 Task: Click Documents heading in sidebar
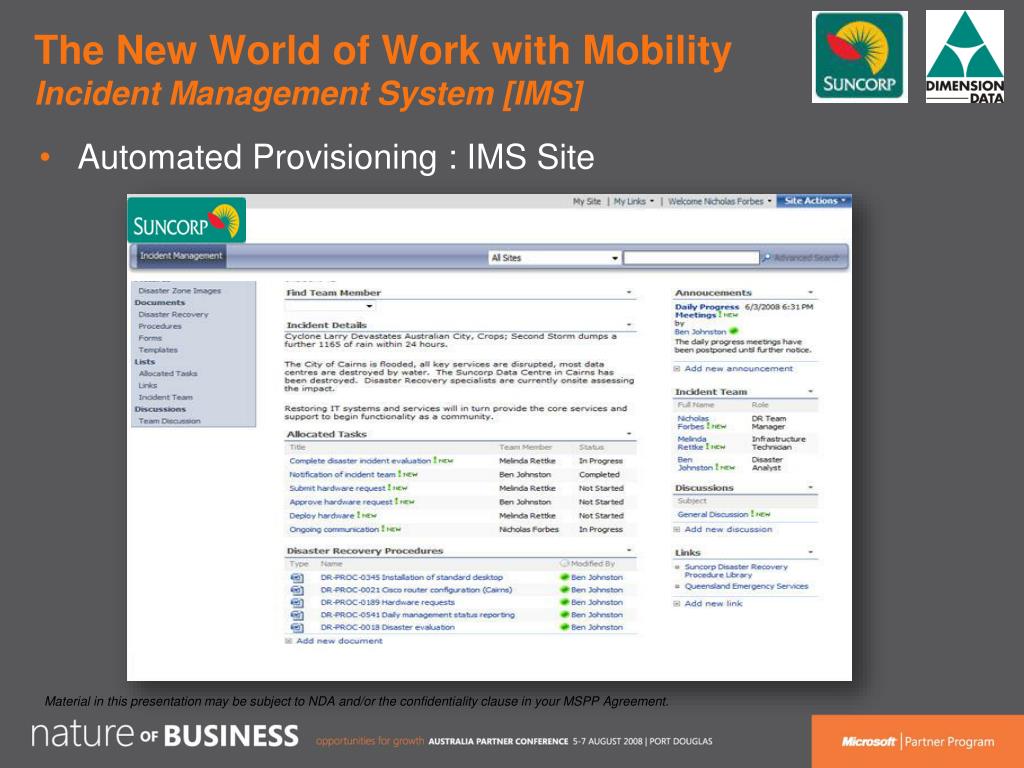tap(160, 302)
